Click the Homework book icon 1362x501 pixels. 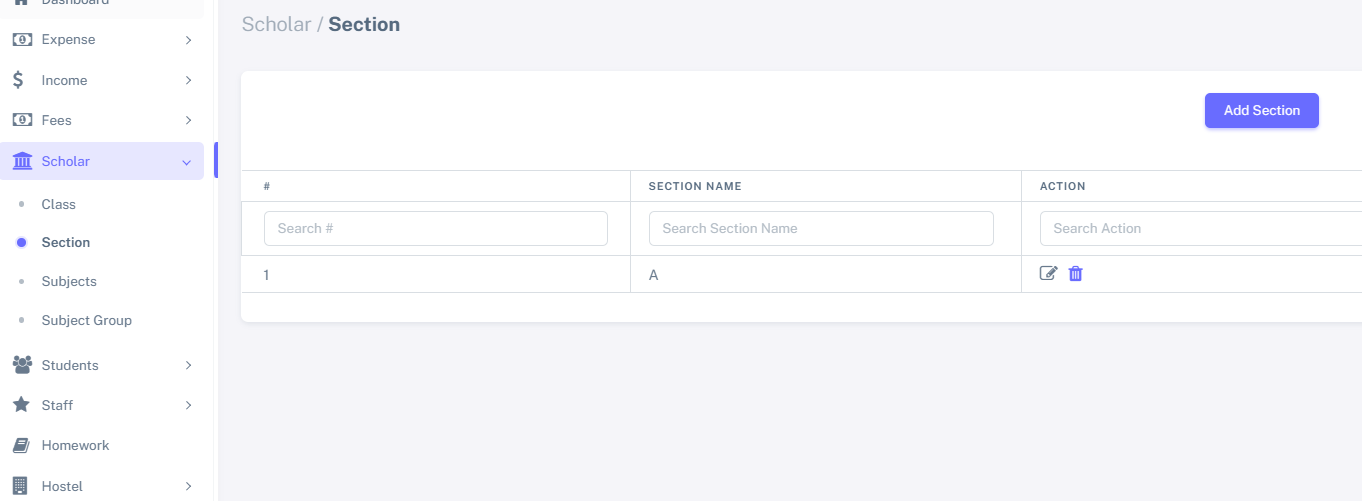tap(21, 445)
